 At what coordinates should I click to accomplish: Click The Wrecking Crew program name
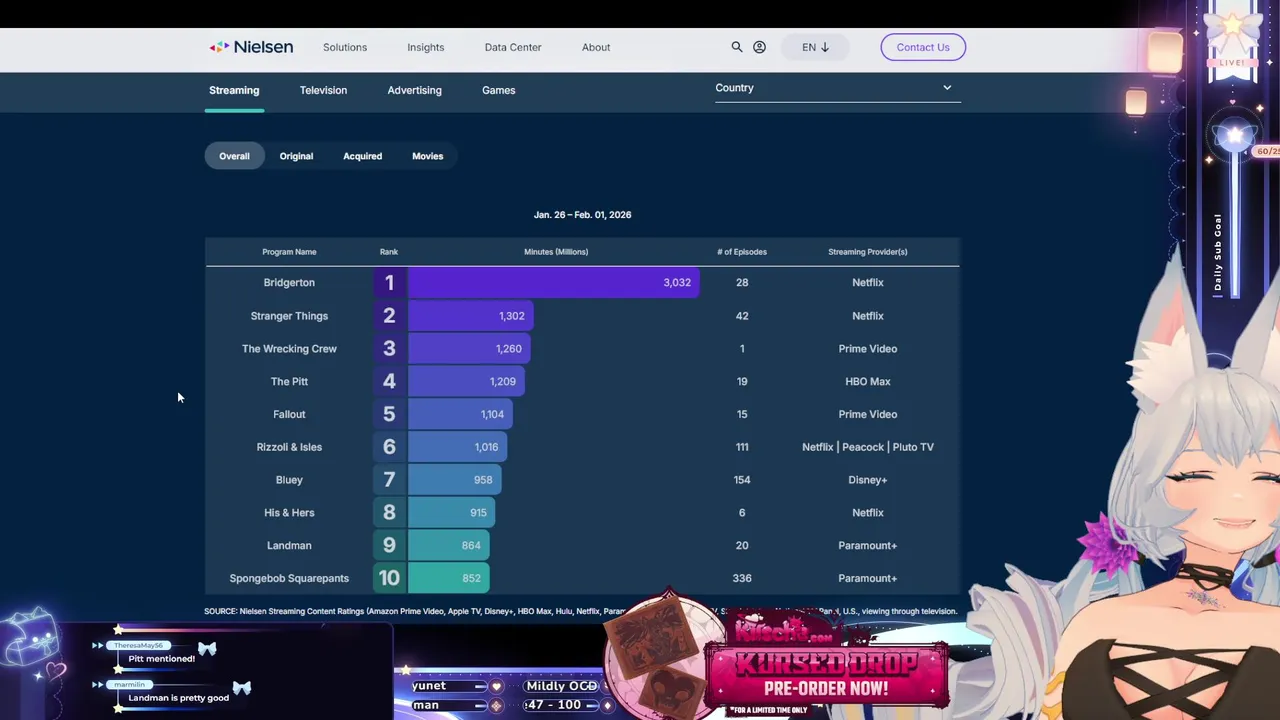(289, 349)
